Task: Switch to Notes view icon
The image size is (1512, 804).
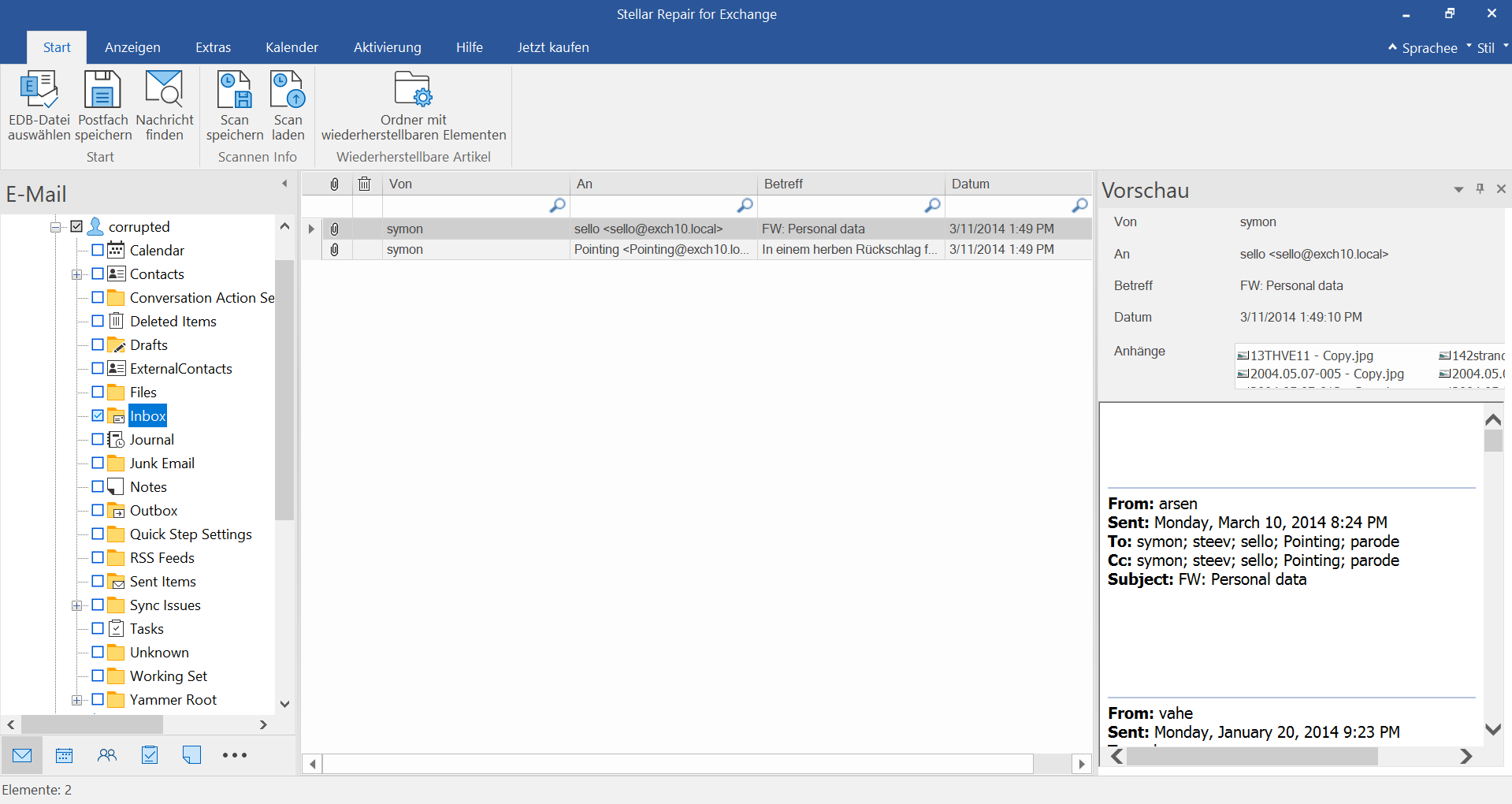Action: click(x=191, y=755)
